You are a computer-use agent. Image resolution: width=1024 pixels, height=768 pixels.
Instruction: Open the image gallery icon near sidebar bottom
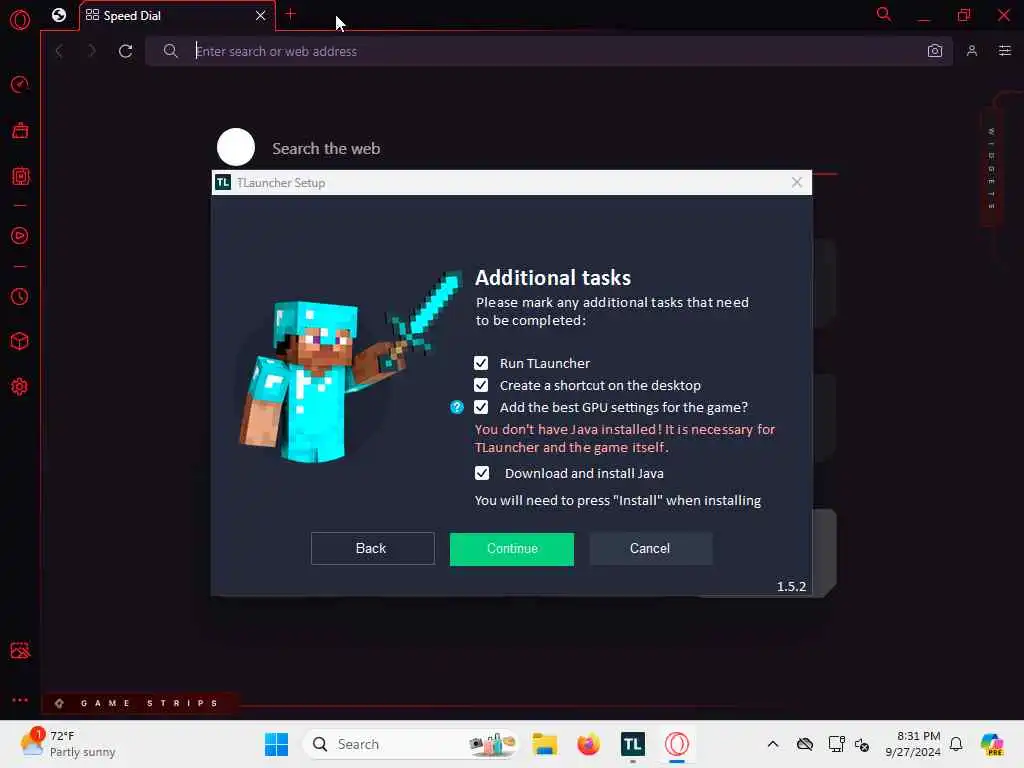coord(20,650)
